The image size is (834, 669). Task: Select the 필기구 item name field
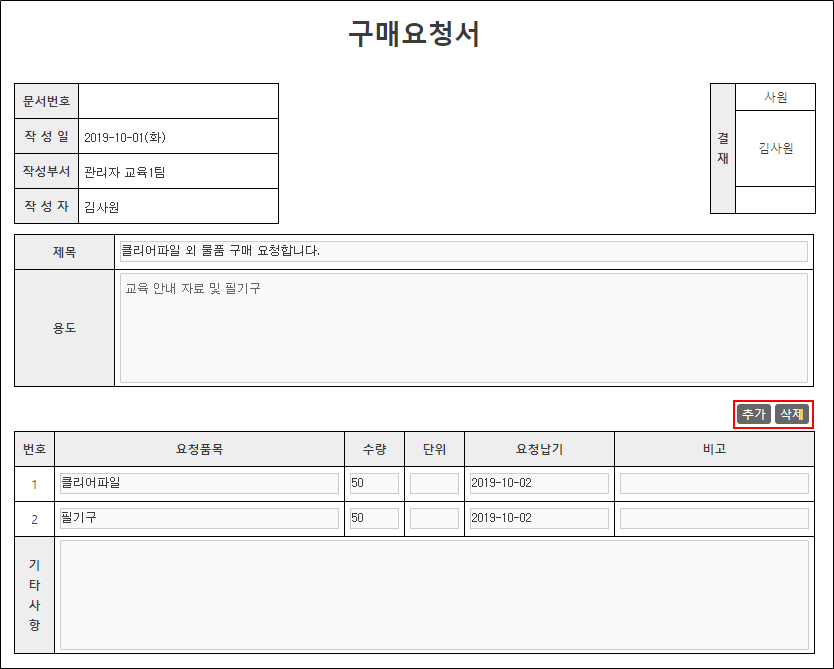pos(199,519)
